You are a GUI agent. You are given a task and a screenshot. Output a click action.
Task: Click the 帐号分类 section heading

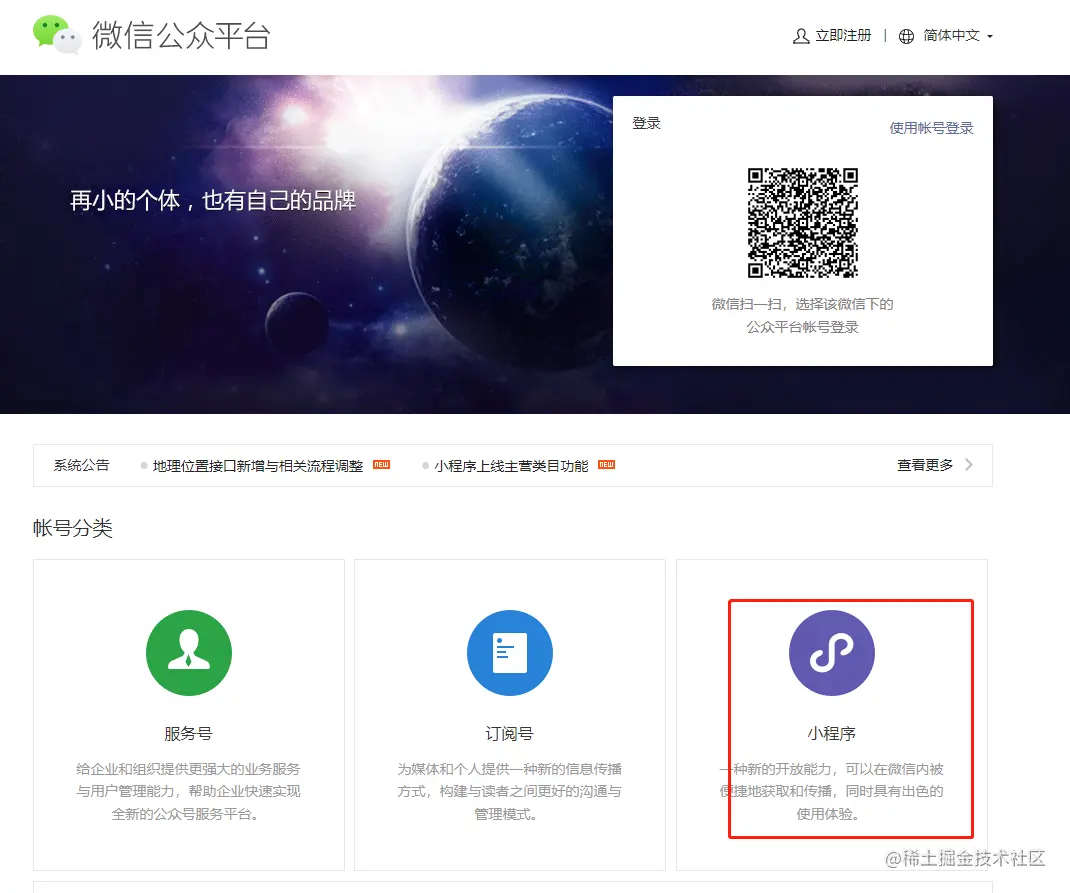(x=72, y=528)
